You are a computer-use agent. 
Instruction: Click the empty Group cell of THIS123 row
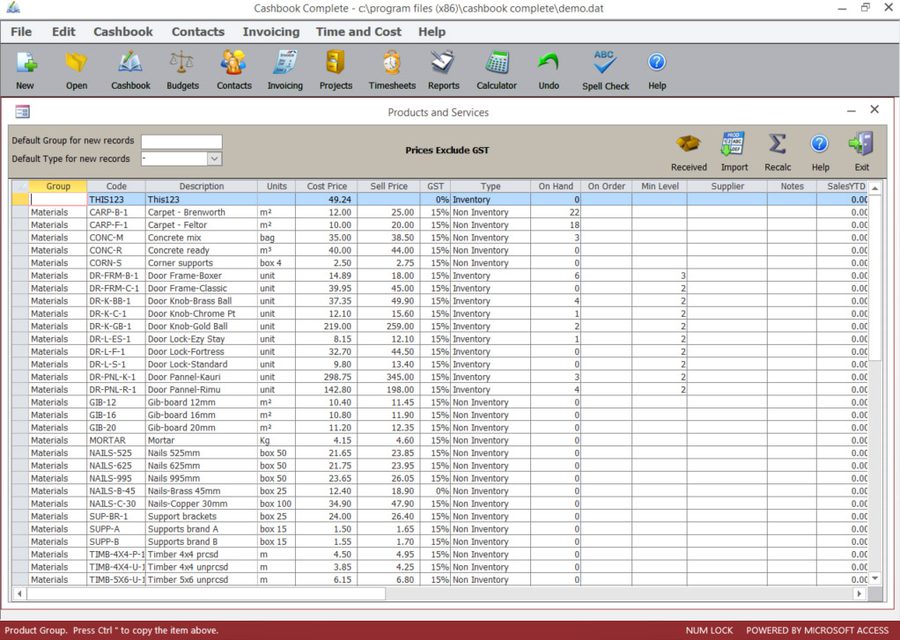click(x=57, y=199)
